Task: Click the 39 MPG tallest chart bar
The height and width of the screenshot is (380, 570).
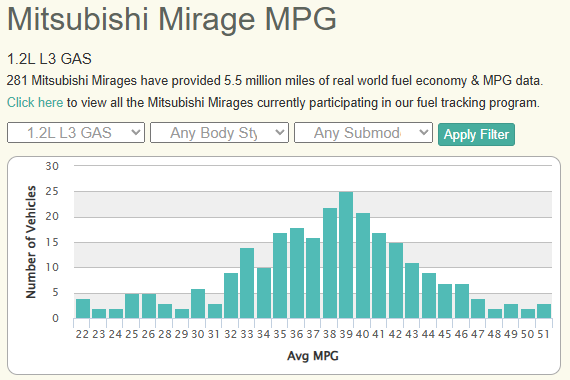Action: pyautogui.click(x=346, y=255)
